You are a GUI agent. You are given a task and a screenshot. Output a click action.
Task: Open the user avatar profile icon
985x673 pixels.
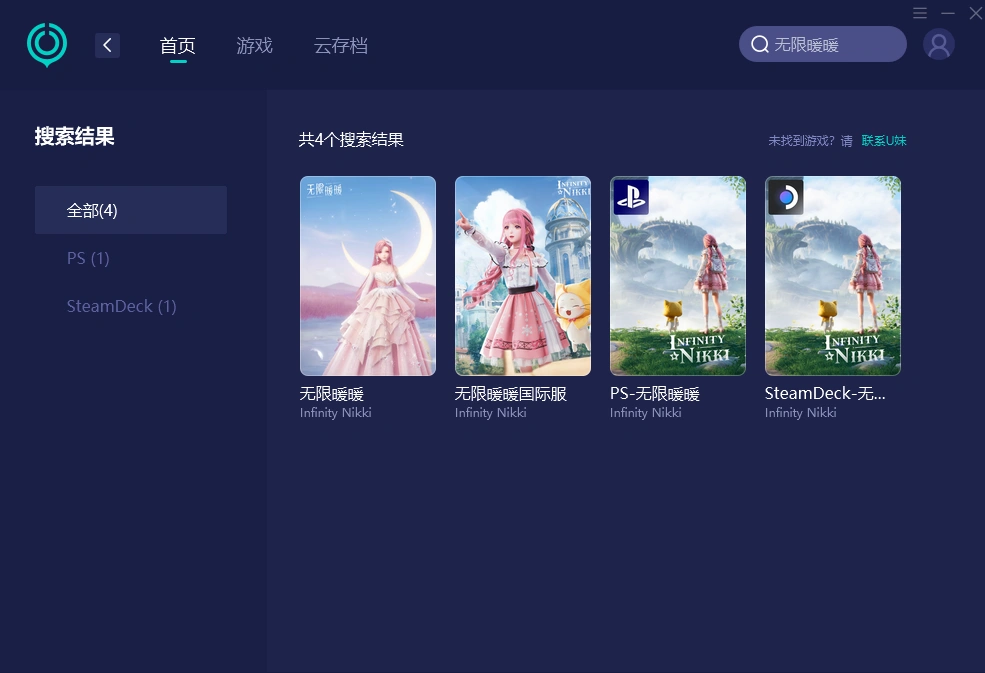tap(938, 44)
